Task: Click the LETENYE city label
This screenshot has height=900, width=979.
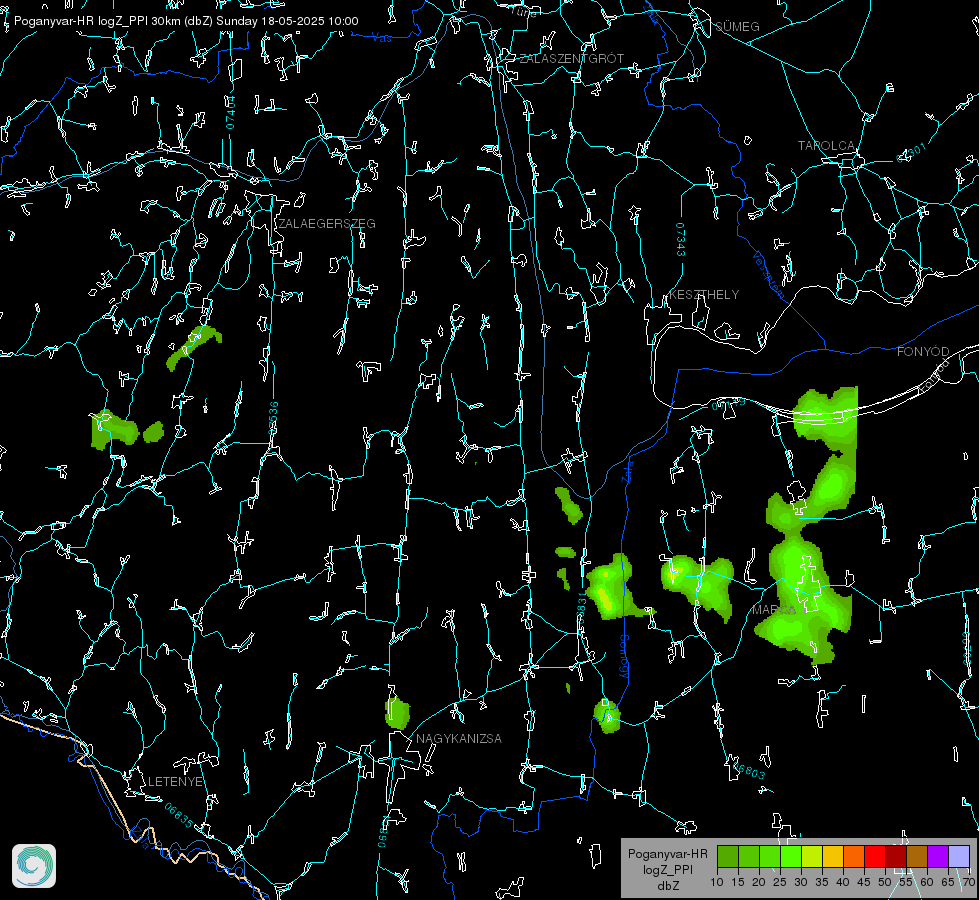Action: tap(175, 781)
